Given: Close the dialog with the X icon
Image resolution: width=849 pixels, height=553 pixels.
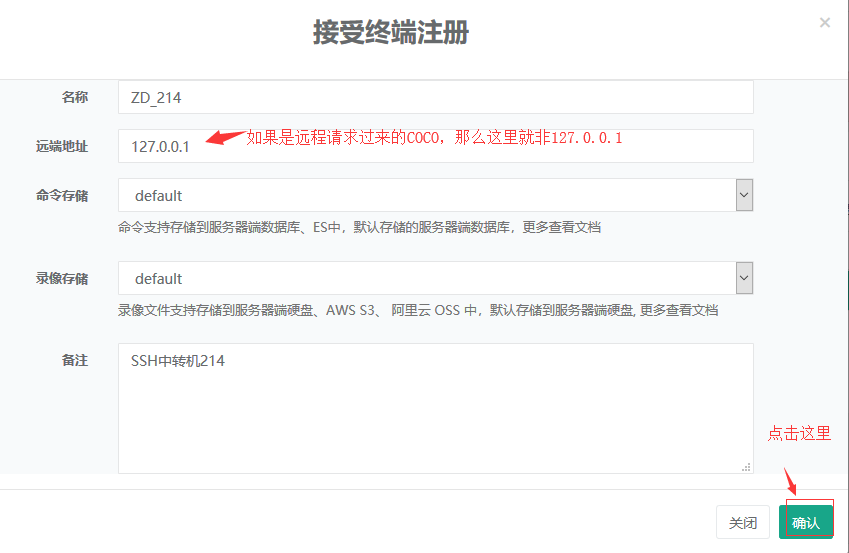Looking at the screenshot, I should click(x=824, y=22).
